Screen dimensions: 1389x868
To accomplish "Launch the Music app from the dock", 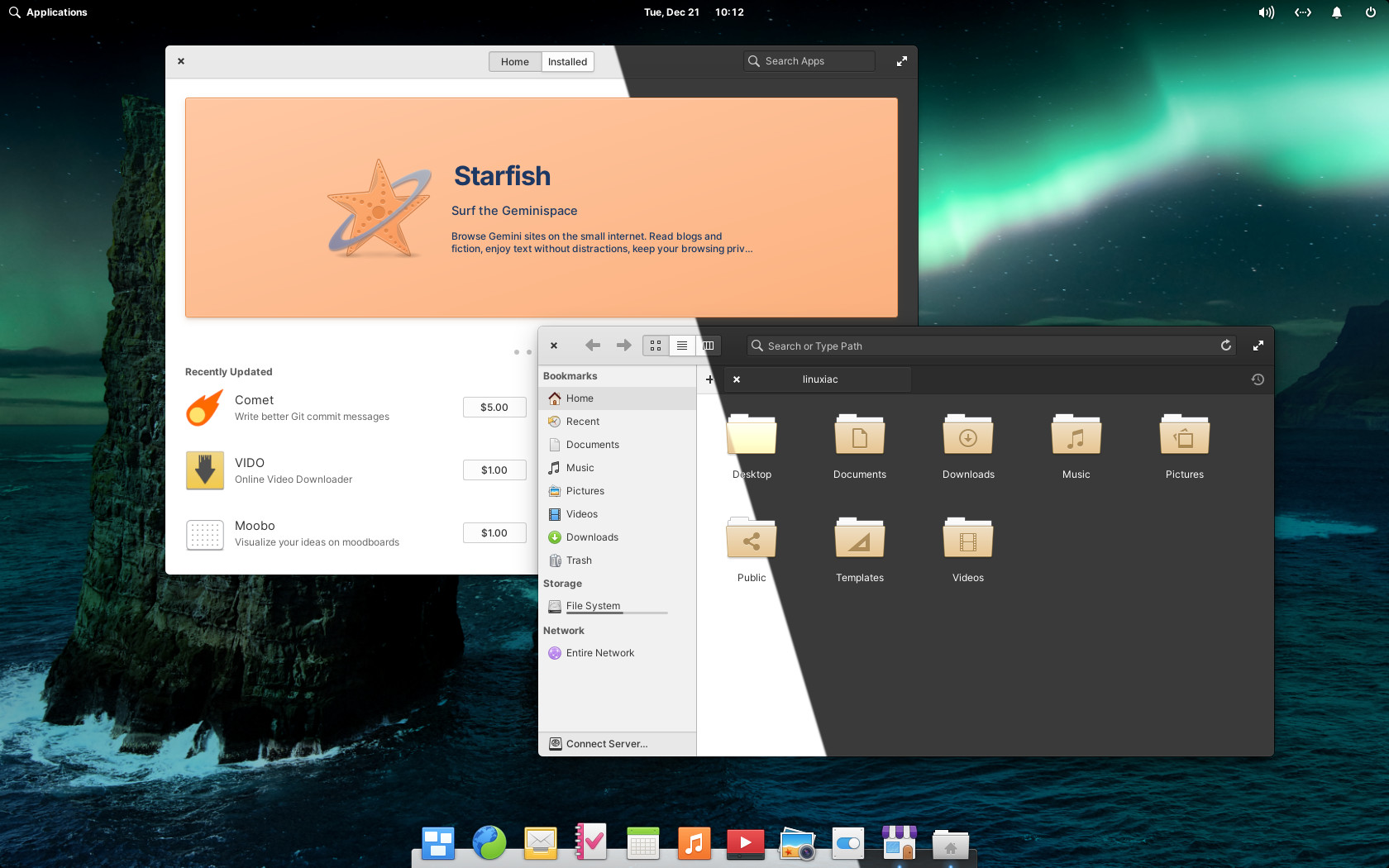I will pos(694,843).
